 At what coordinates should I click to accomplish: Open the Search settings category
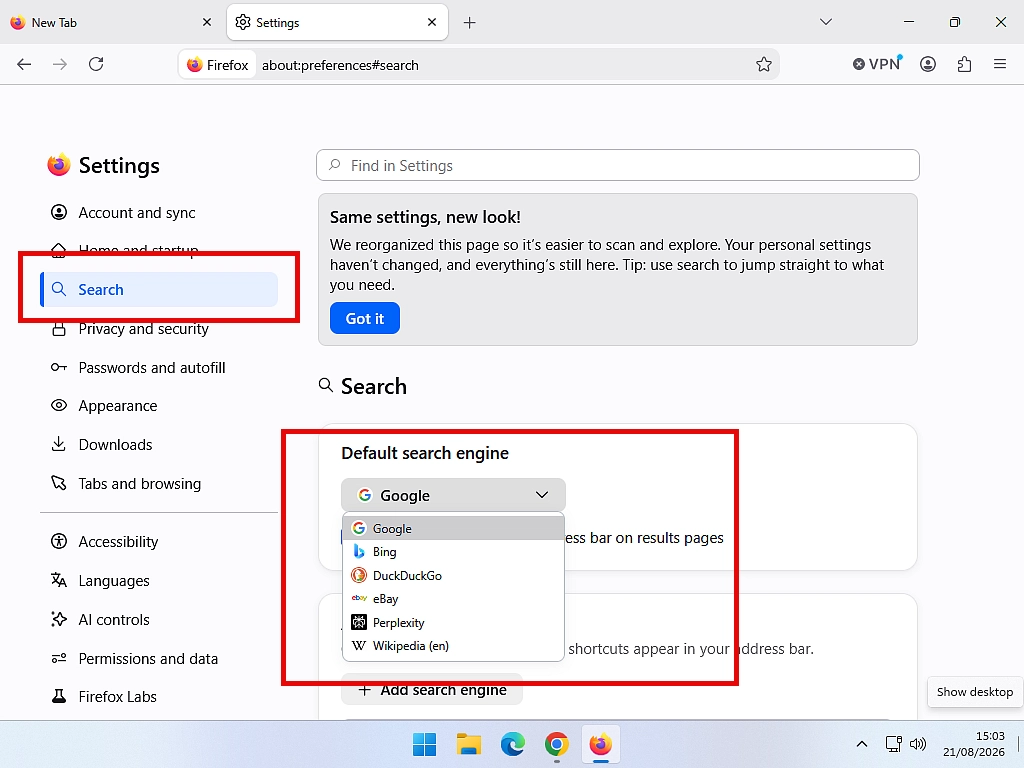pos(159,289)
